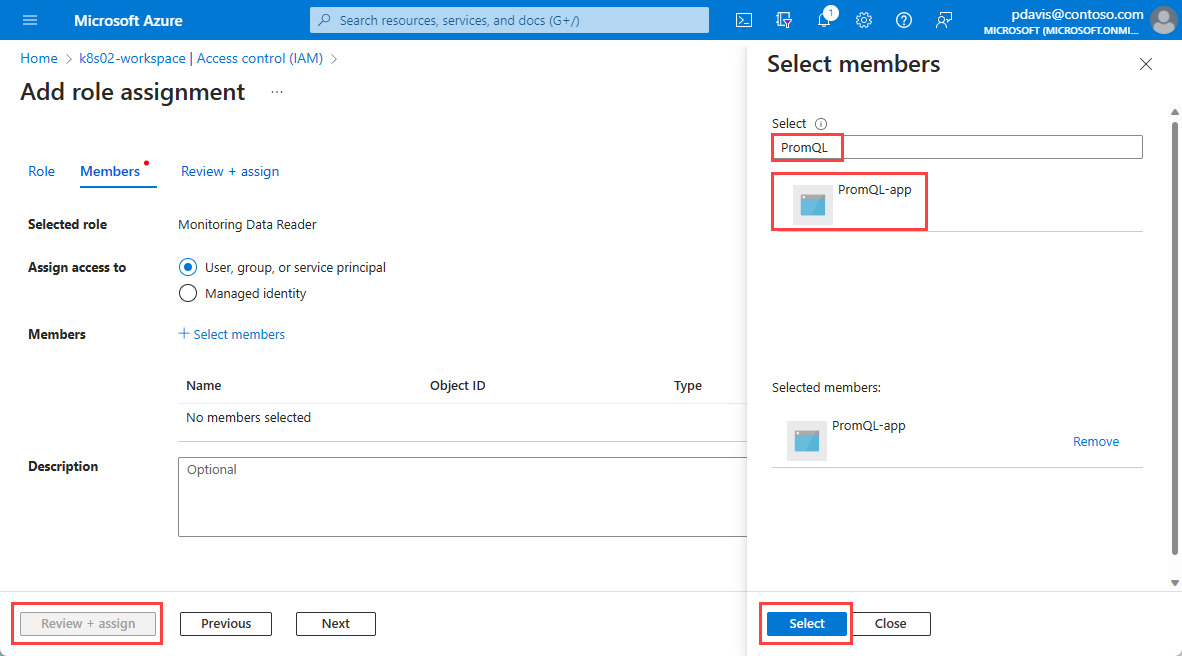Open the hamburger portal menu
The height and width of the screenshot is (656, 1182).
click(29, 20)
